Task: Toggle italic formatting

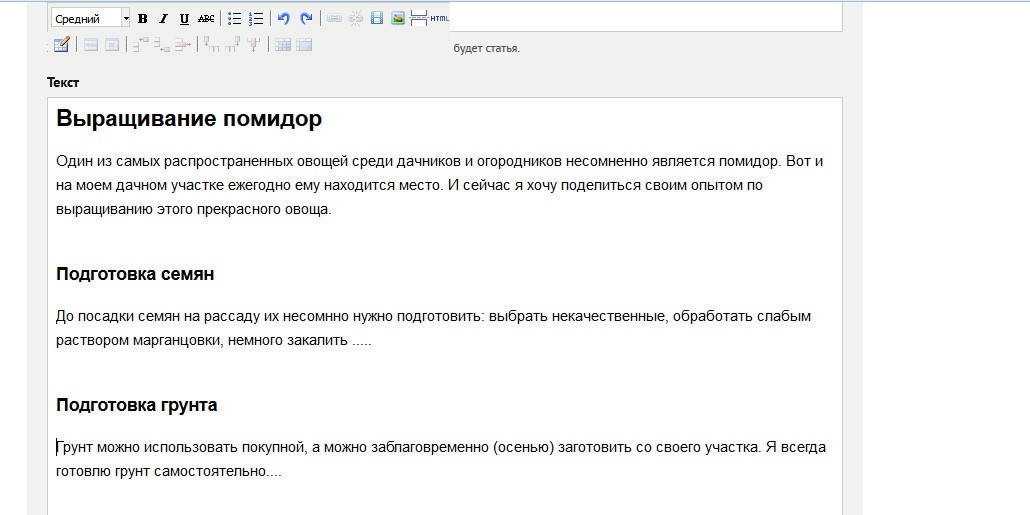Action: tap(164, 18)
